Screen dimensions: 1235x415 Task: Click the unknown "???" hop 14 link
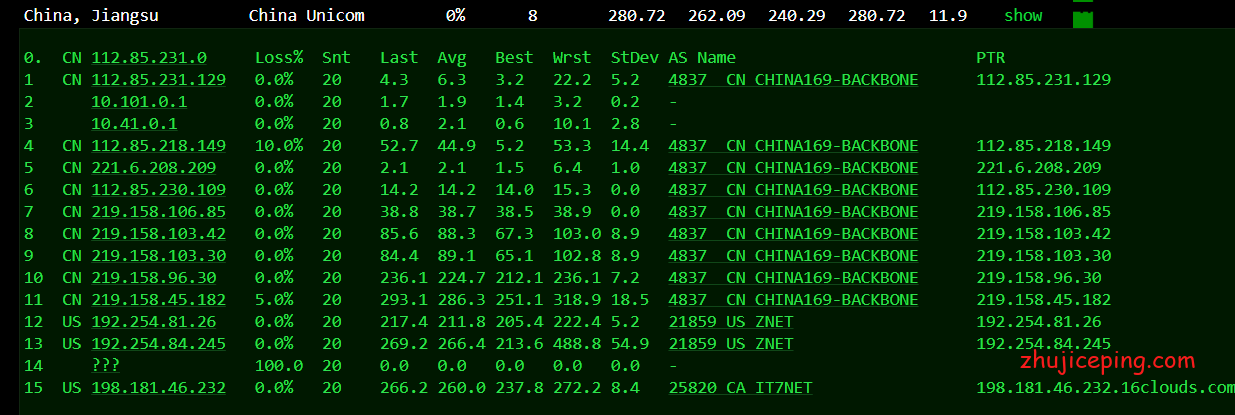(105, 366)
